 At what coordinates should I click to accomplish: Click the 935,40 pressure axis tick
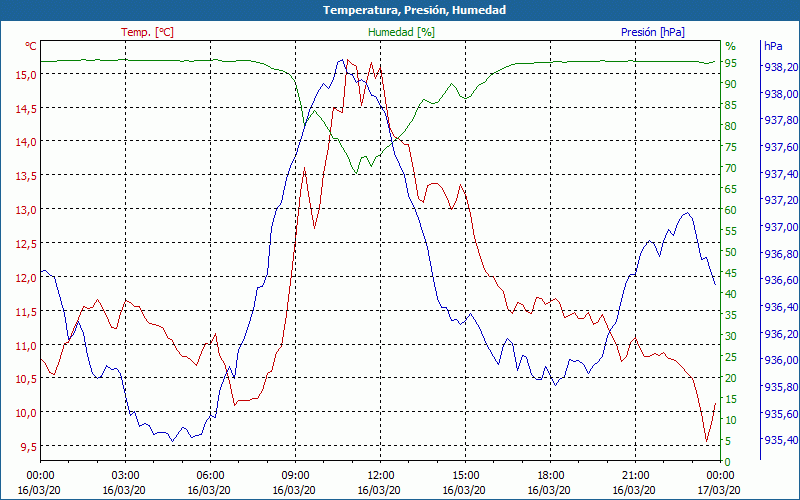(780, 440)
